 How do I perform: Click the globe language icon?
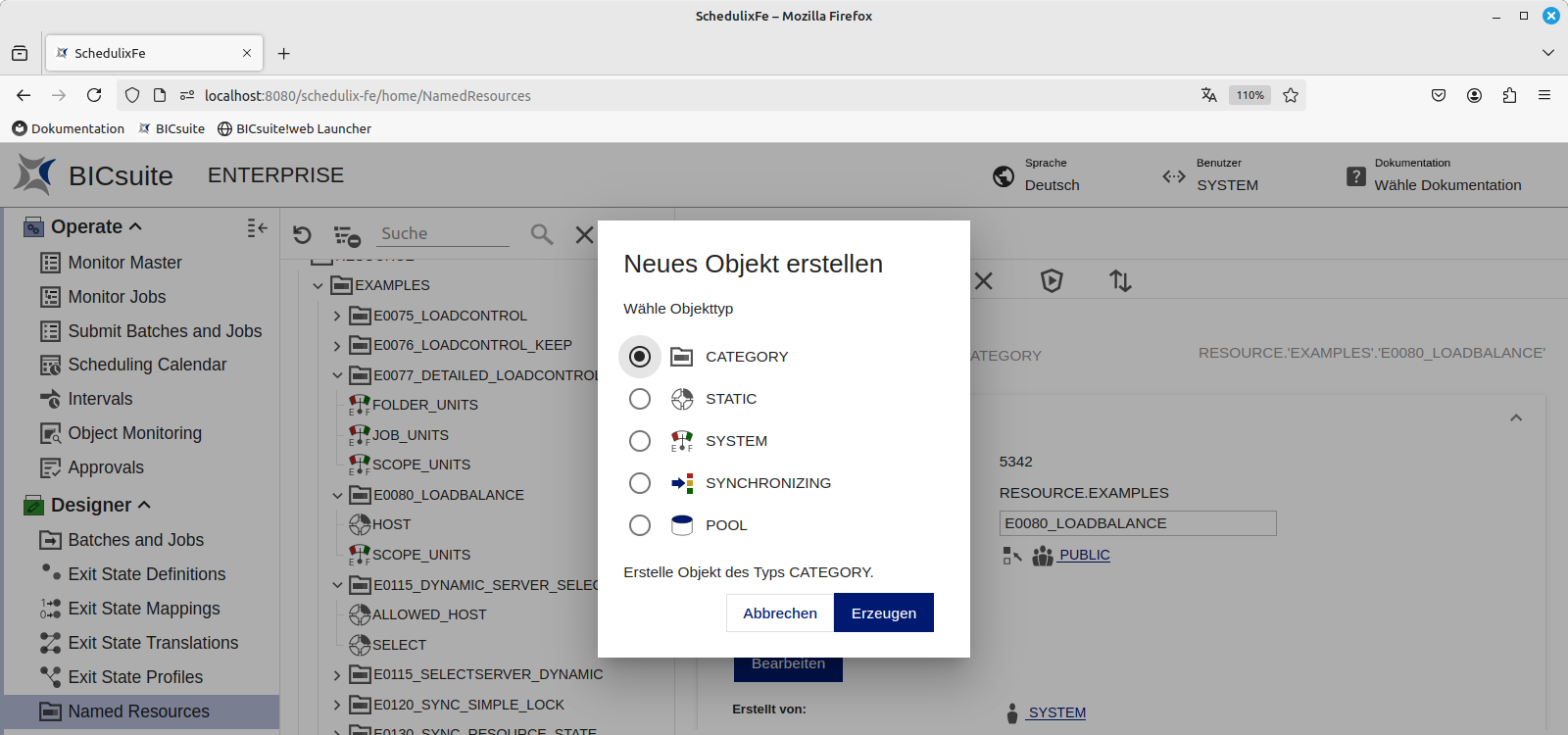[x=1004, y=176]
